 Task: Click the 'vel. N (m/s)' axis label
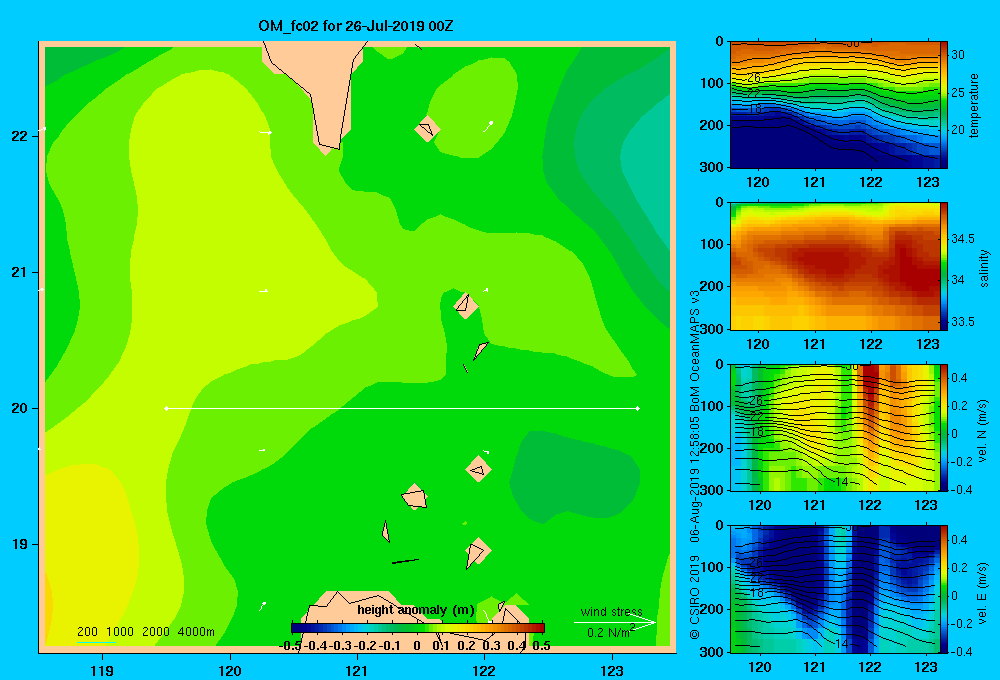click(x=983, y=431)
